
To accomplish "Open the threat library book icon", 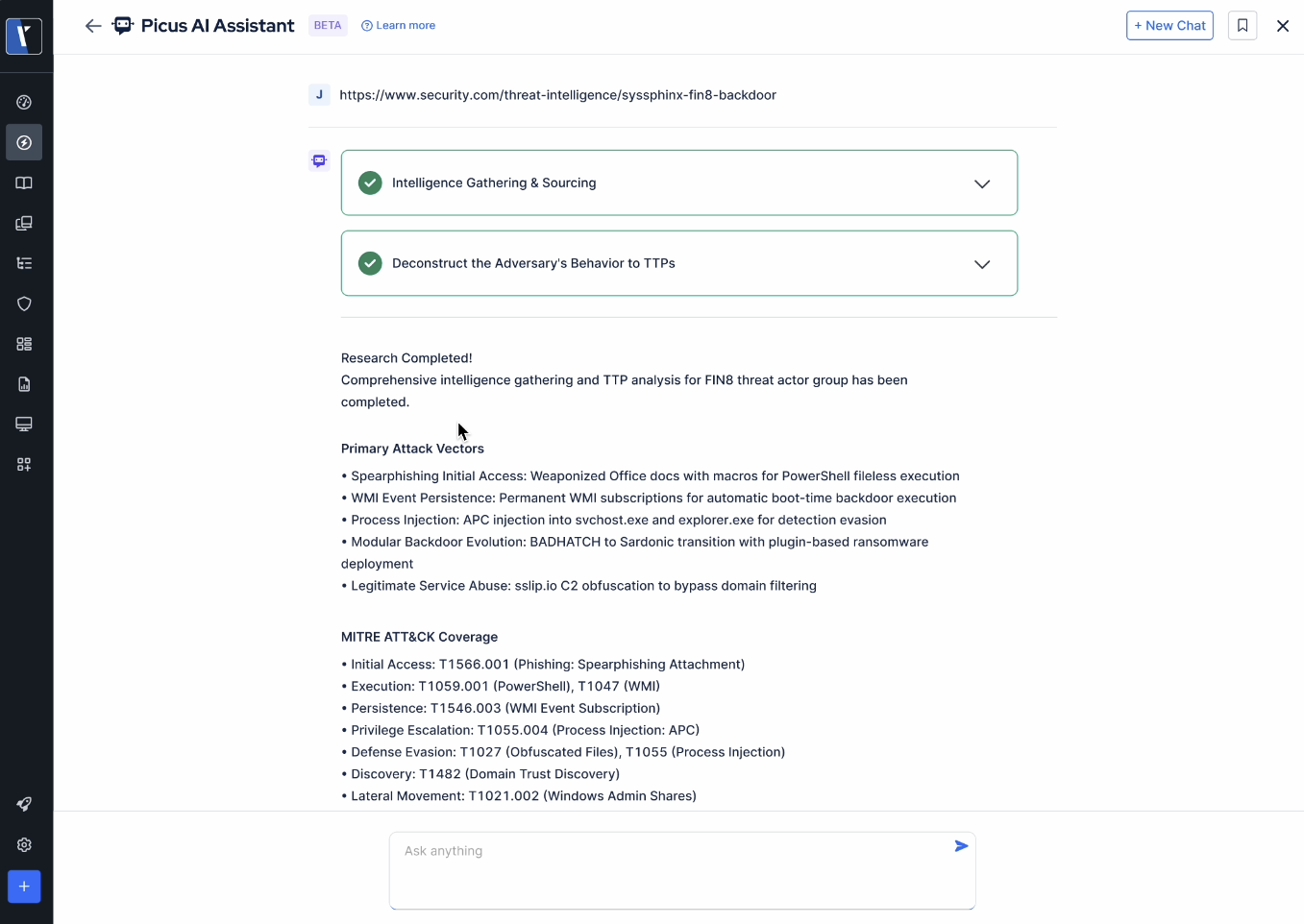I will click(24, 182).
